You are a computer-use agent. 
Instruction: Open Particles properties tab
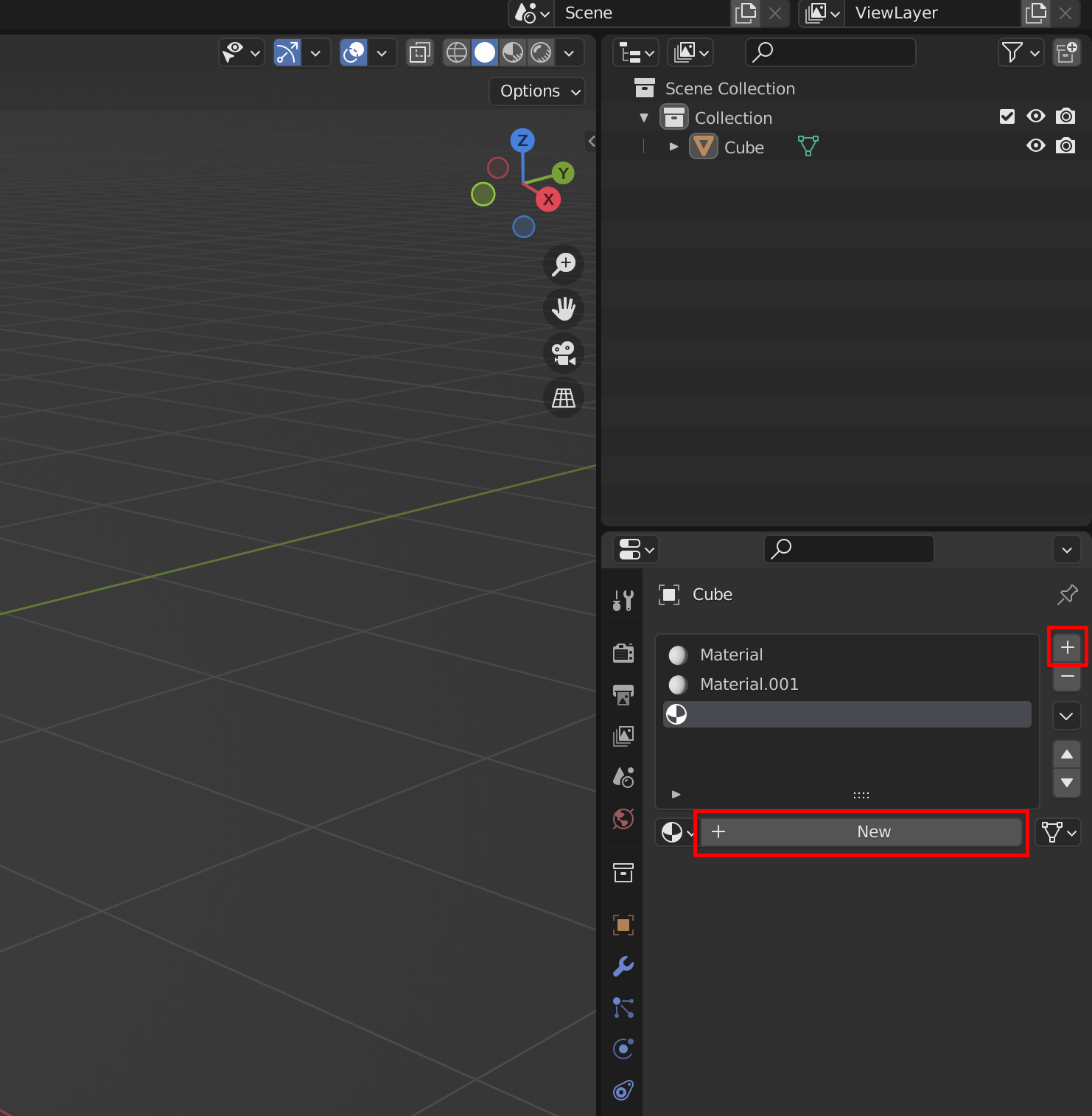click(623, 1008)
